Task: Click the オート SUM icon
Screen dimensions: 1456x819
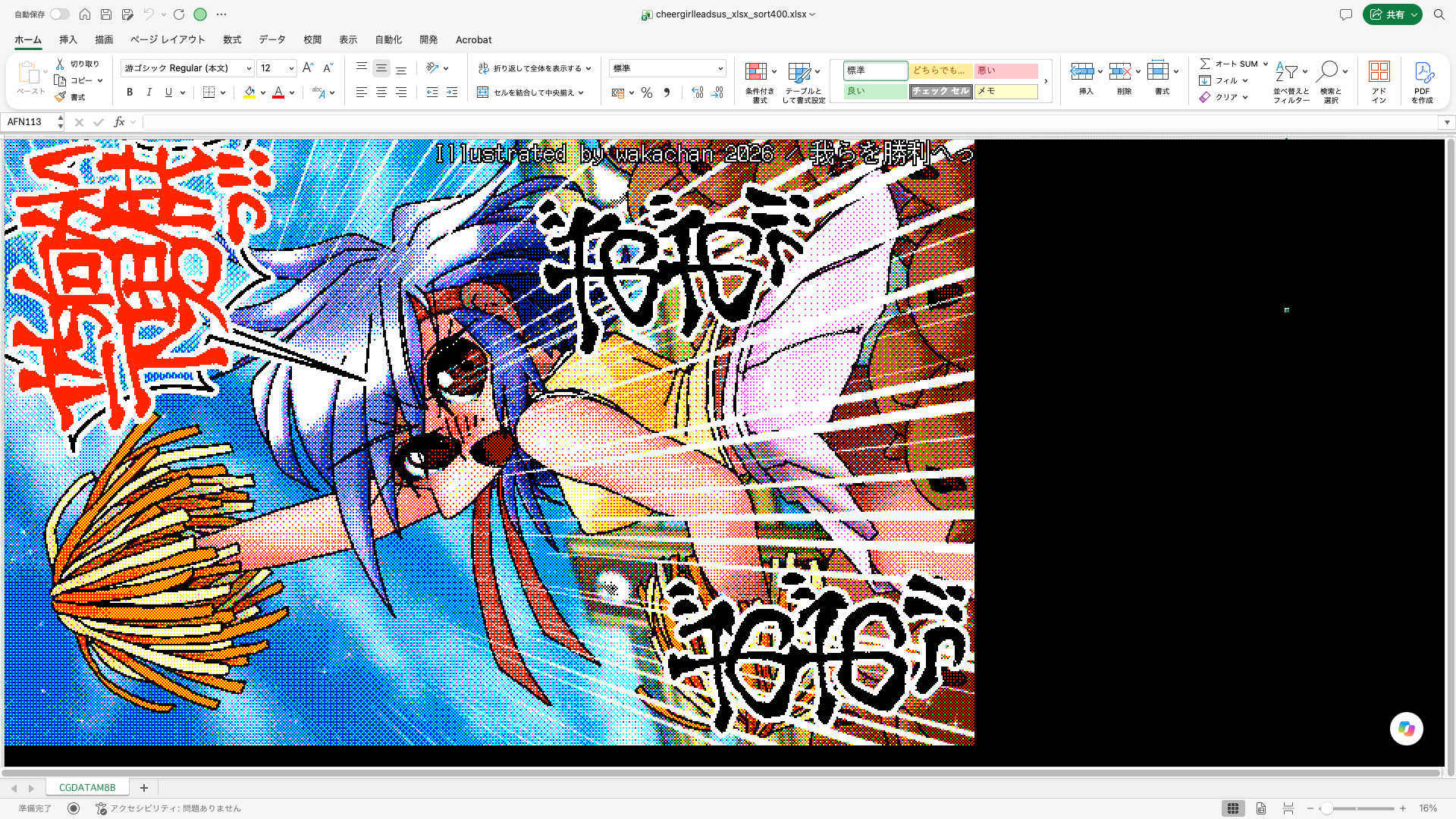Action: pos(1205,63)
